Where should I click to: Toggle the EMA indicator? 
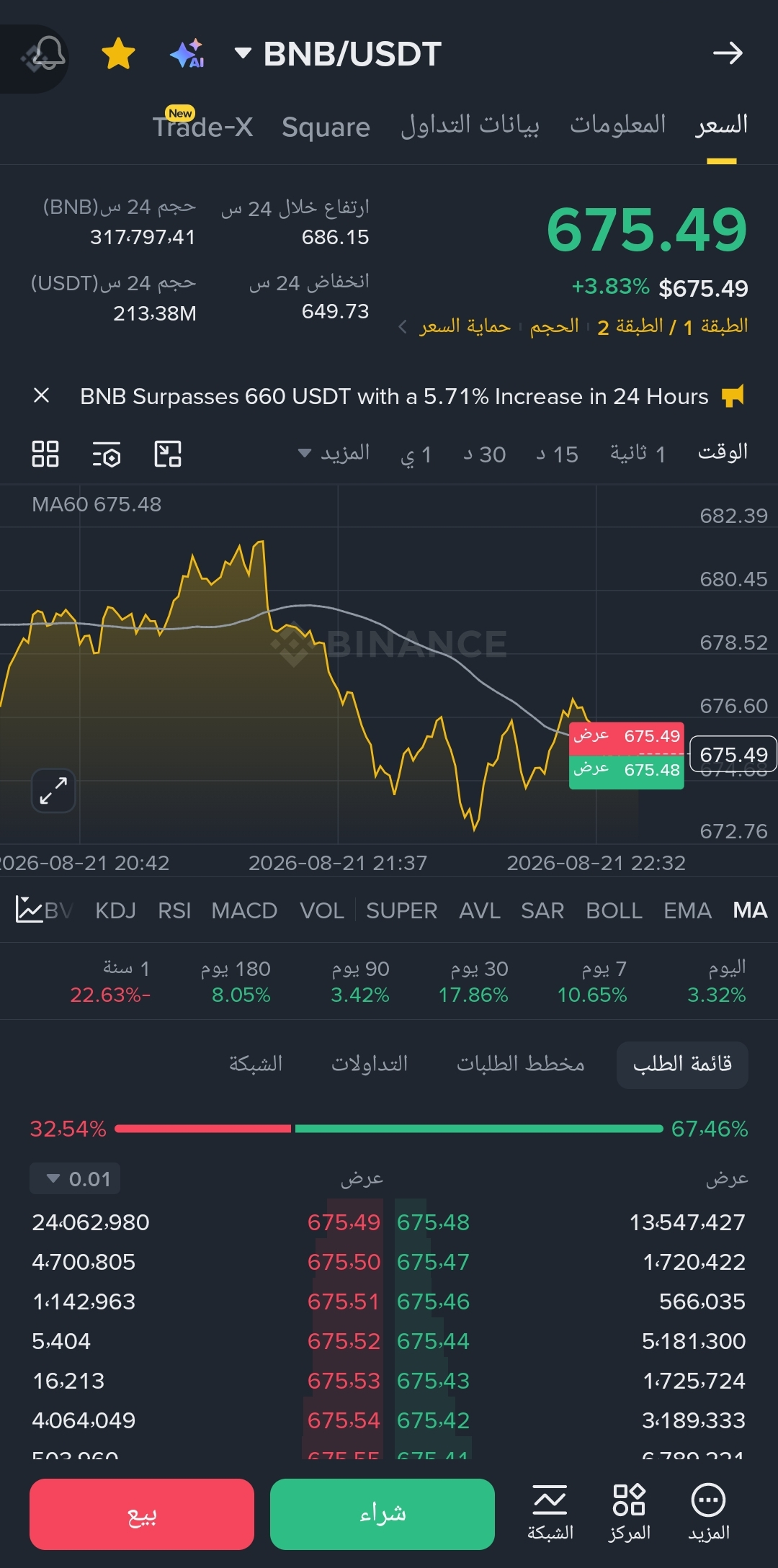pos(687,910)
